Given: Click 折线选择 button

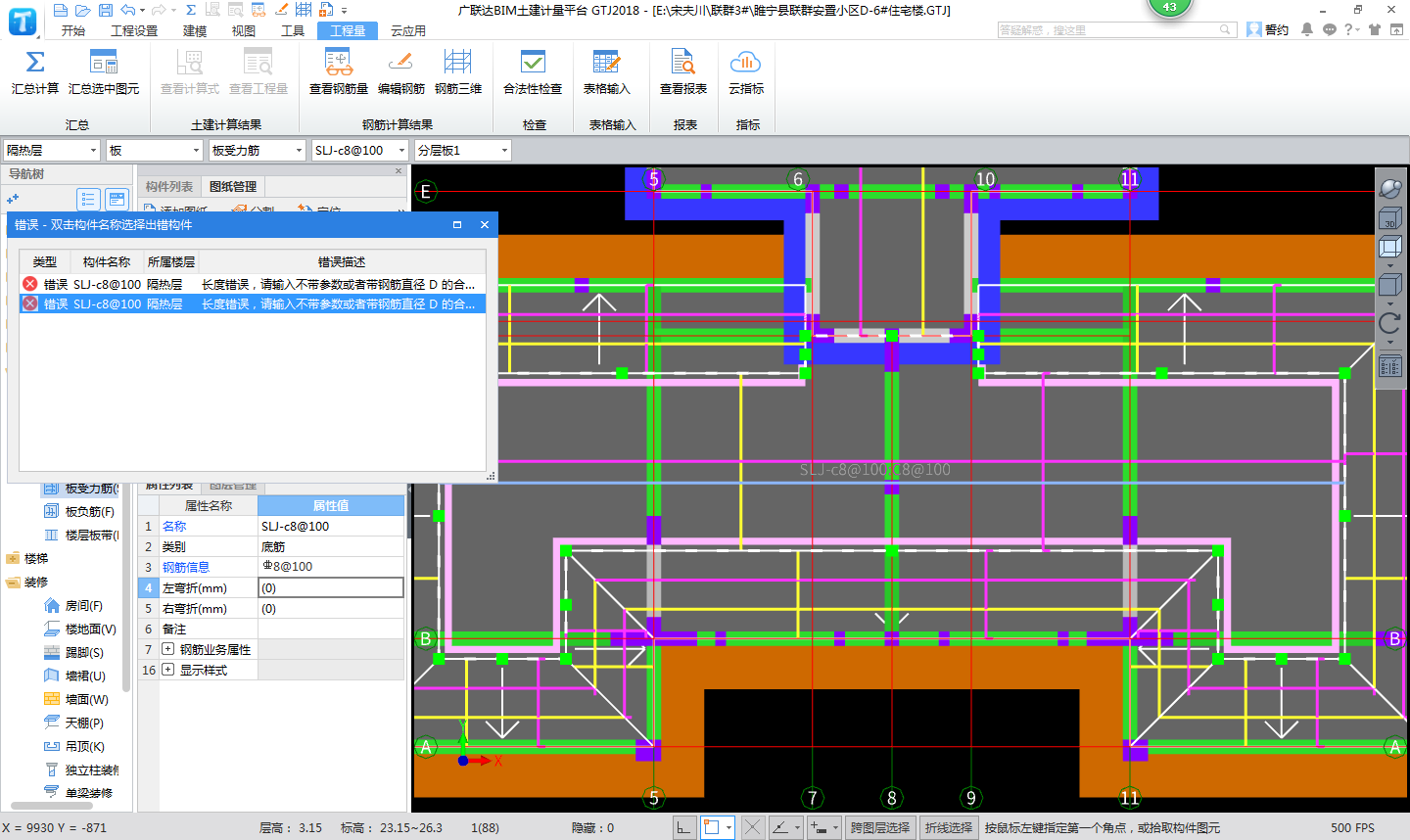Looking at the screenshot, I should pyautogui.click(x=949, y=827).
